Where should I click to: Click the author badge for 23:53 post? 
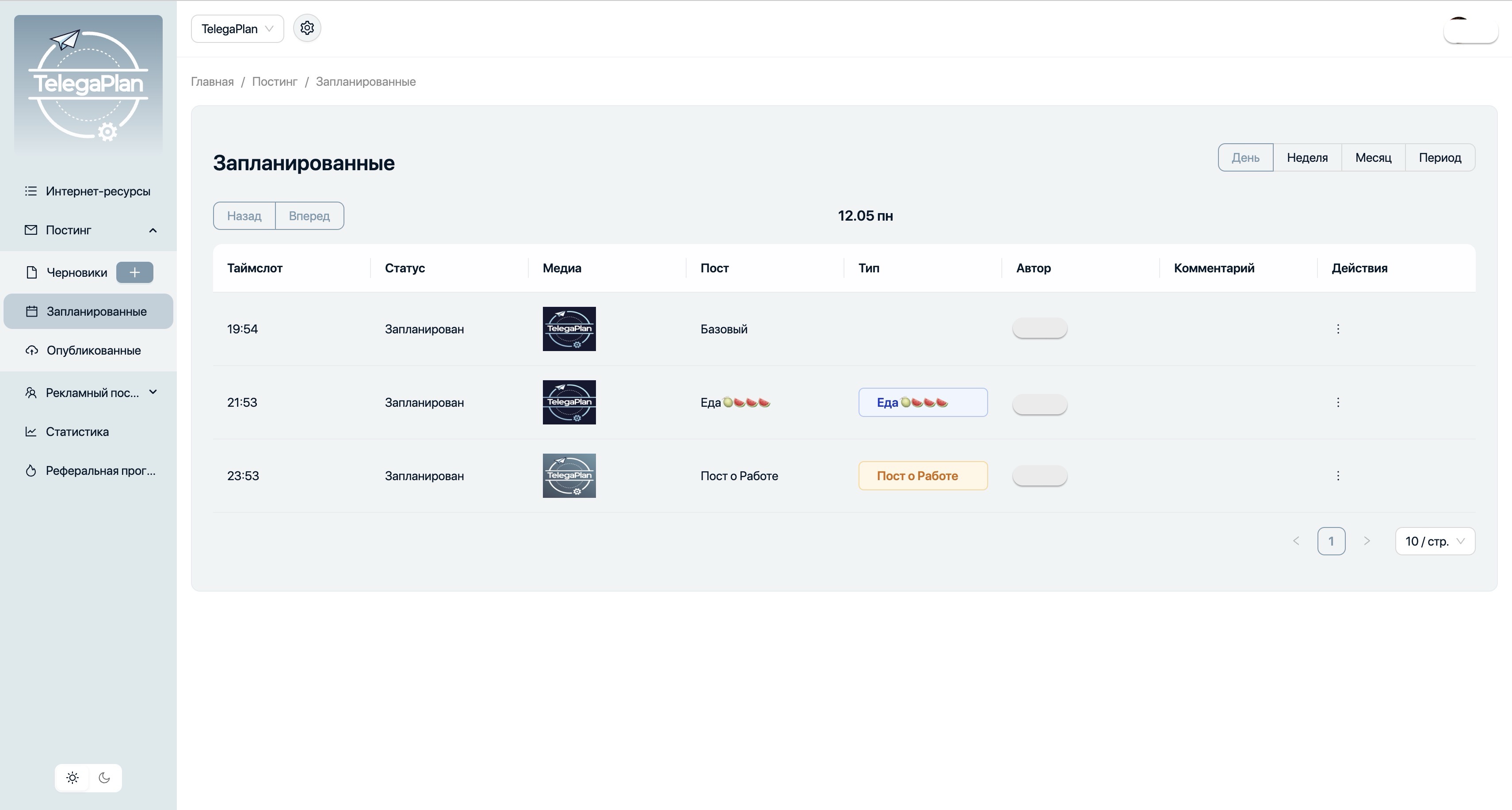(1039, 475)
